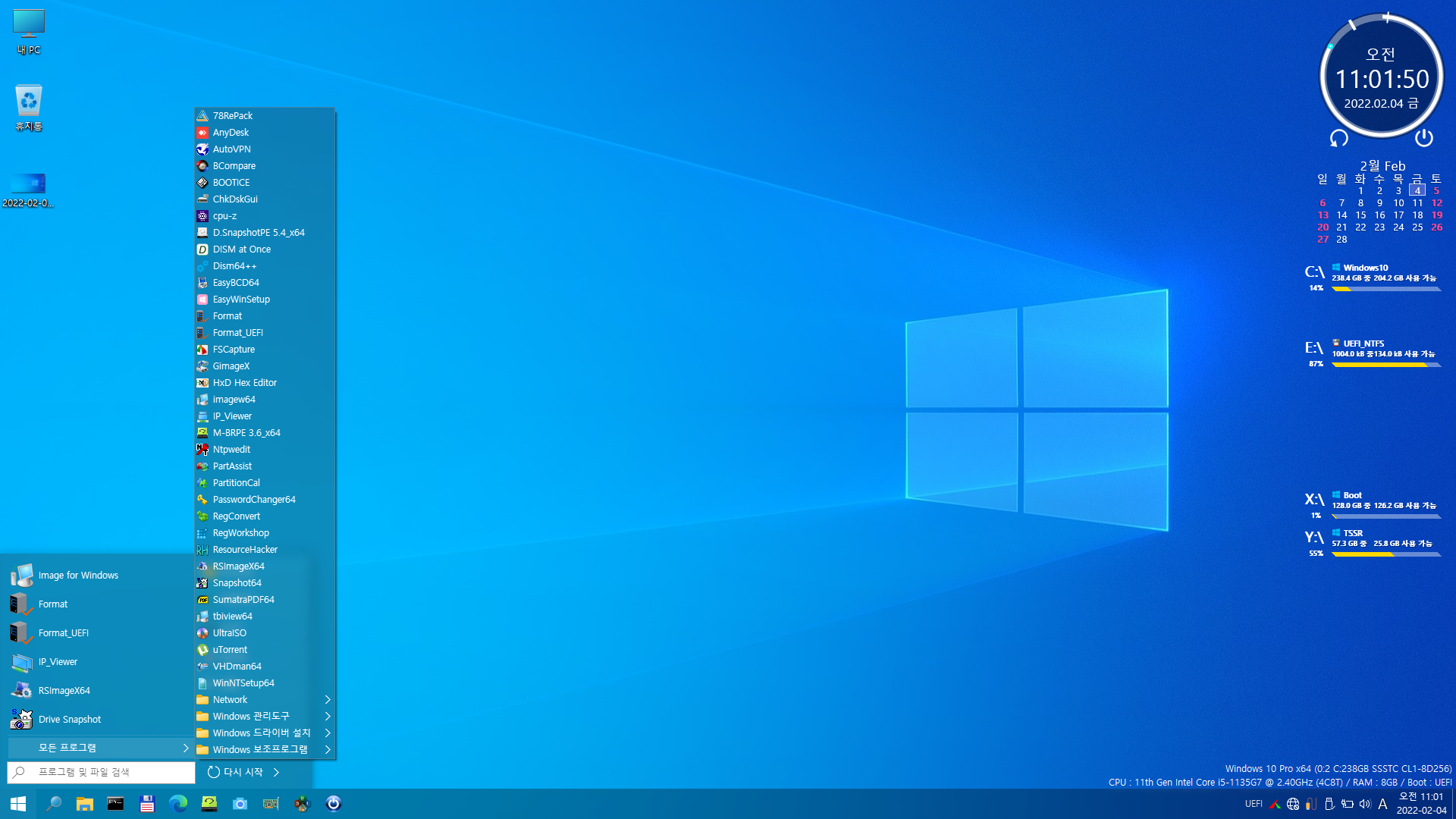Click the Dism64++ icon
The image size is (1456, 819).
202,266
